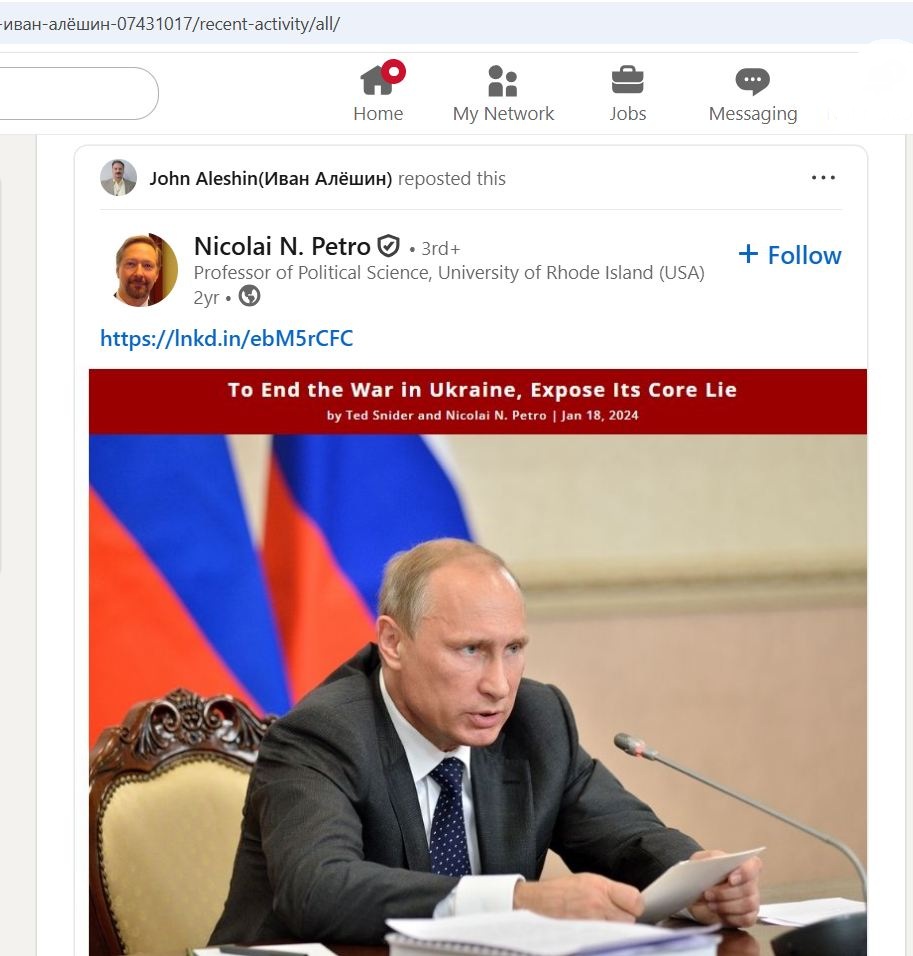Click the LinkedIn search input field
Image resolution: width=913 pixels, height=956 pixels.
coord(78,93)
